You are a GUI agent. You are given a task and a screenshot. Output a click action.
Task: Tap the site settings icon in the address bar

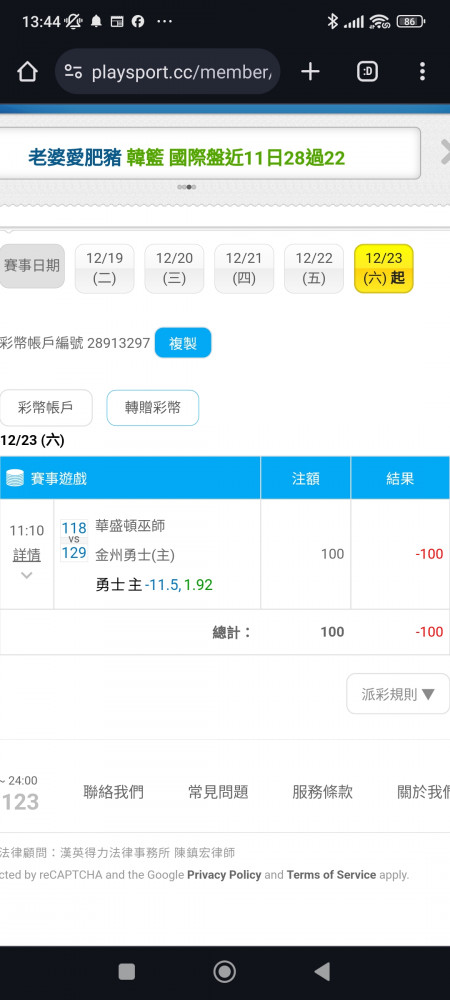click(x=73, y=72)
